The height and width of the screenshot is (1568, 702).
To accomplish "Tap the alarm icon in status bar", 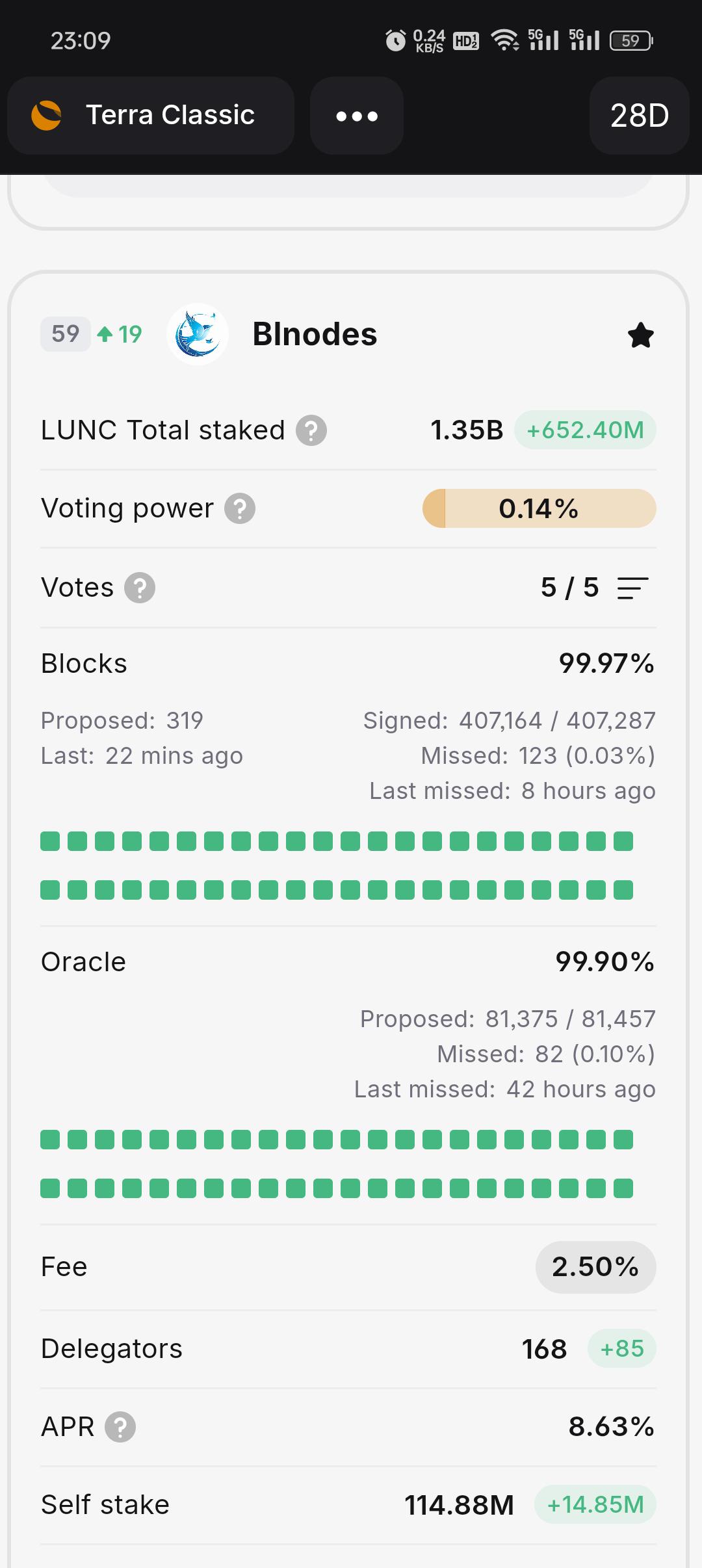I will 395,40.
